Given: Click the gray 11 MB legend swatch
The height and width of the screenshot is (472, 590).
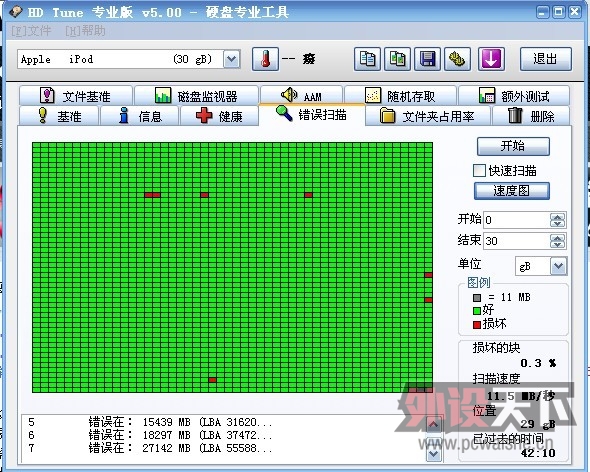Looking at the screenshot, I should 477,298.
